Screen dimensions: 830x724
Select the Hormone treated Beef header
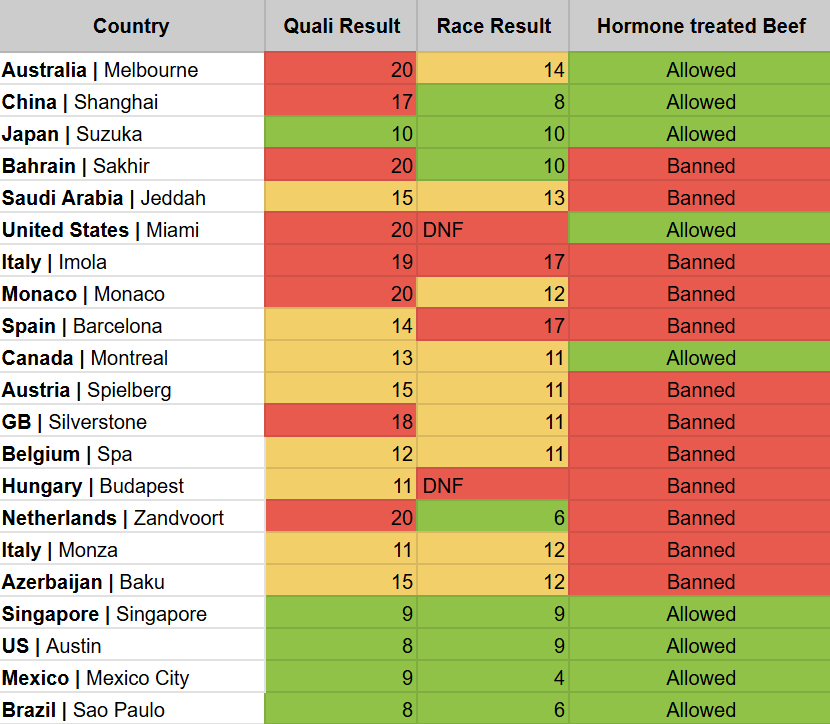pos(700,26)
